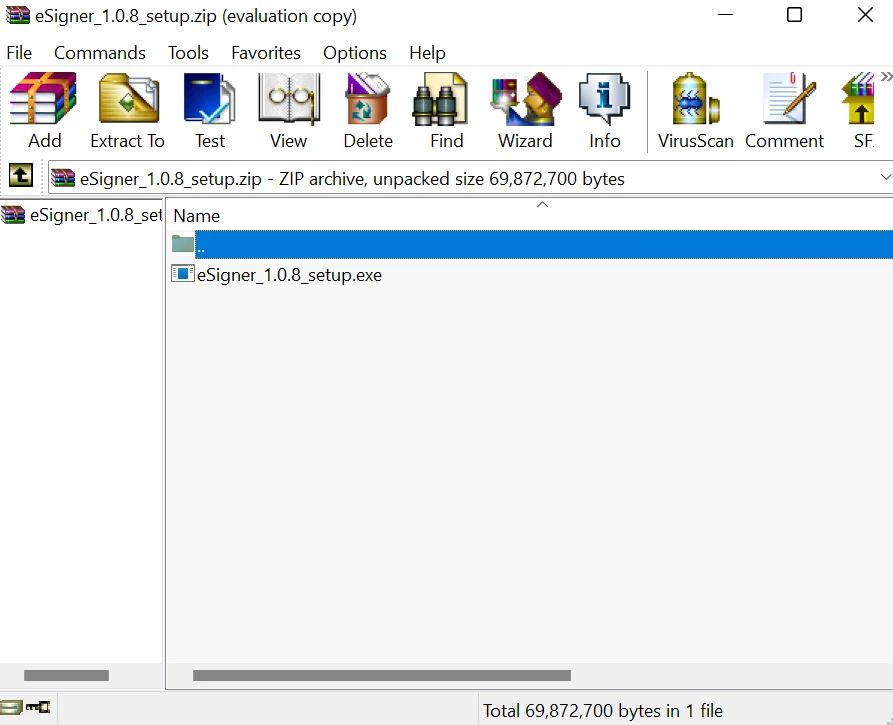Open the Favorites menu

[265, 53]
